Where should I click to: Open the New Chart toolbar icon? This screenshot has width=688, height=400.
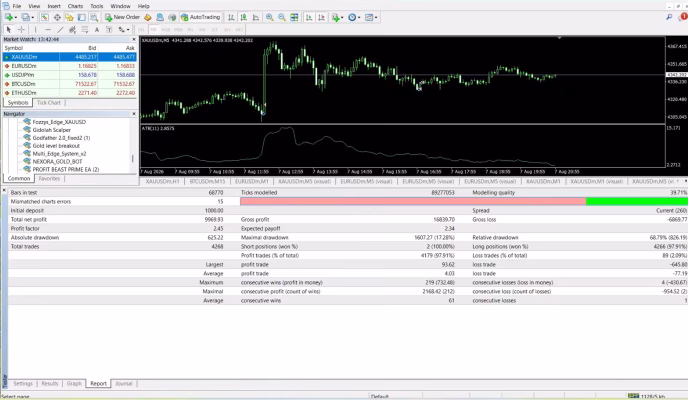(8, 17)
